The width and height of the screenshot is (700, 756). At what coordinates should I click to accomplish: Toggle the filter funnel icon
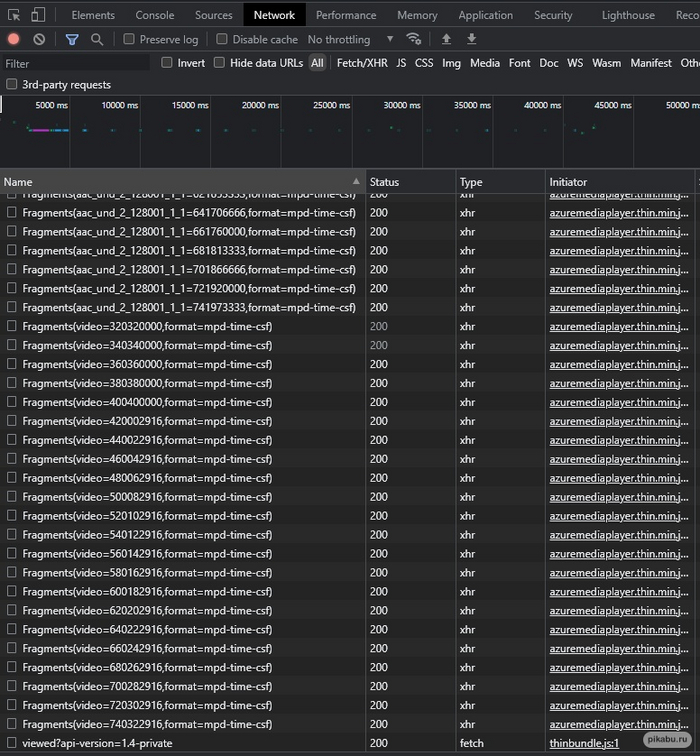(x=72, y=39)
